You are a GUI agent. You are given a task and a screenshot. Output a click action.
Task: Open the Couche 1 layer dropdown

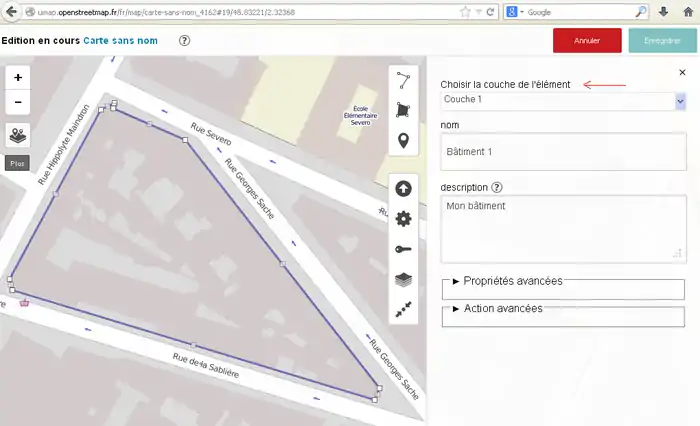(564, 100)
